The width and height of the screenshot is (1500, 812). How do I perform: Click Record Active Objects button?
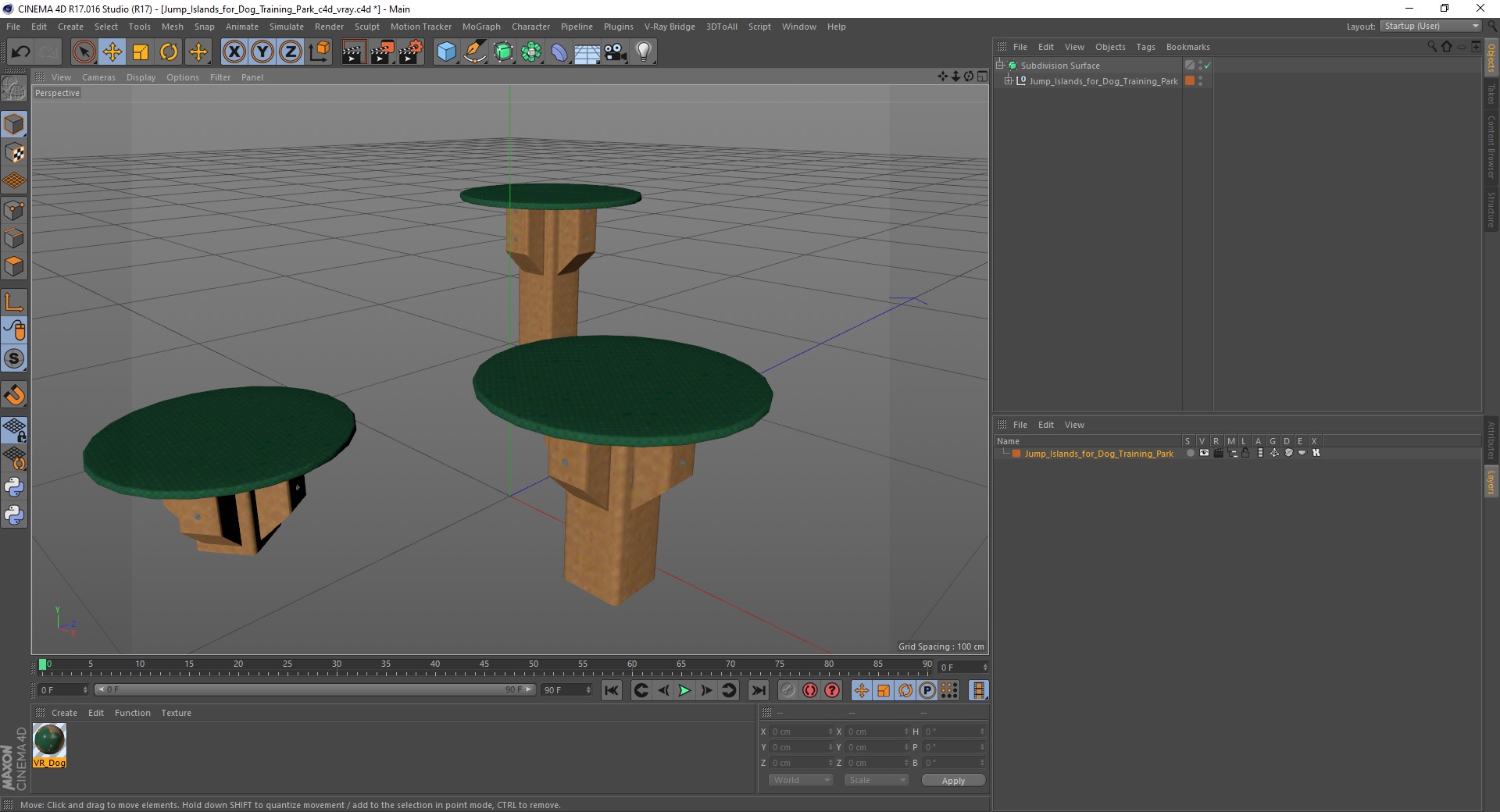point(787,690)
